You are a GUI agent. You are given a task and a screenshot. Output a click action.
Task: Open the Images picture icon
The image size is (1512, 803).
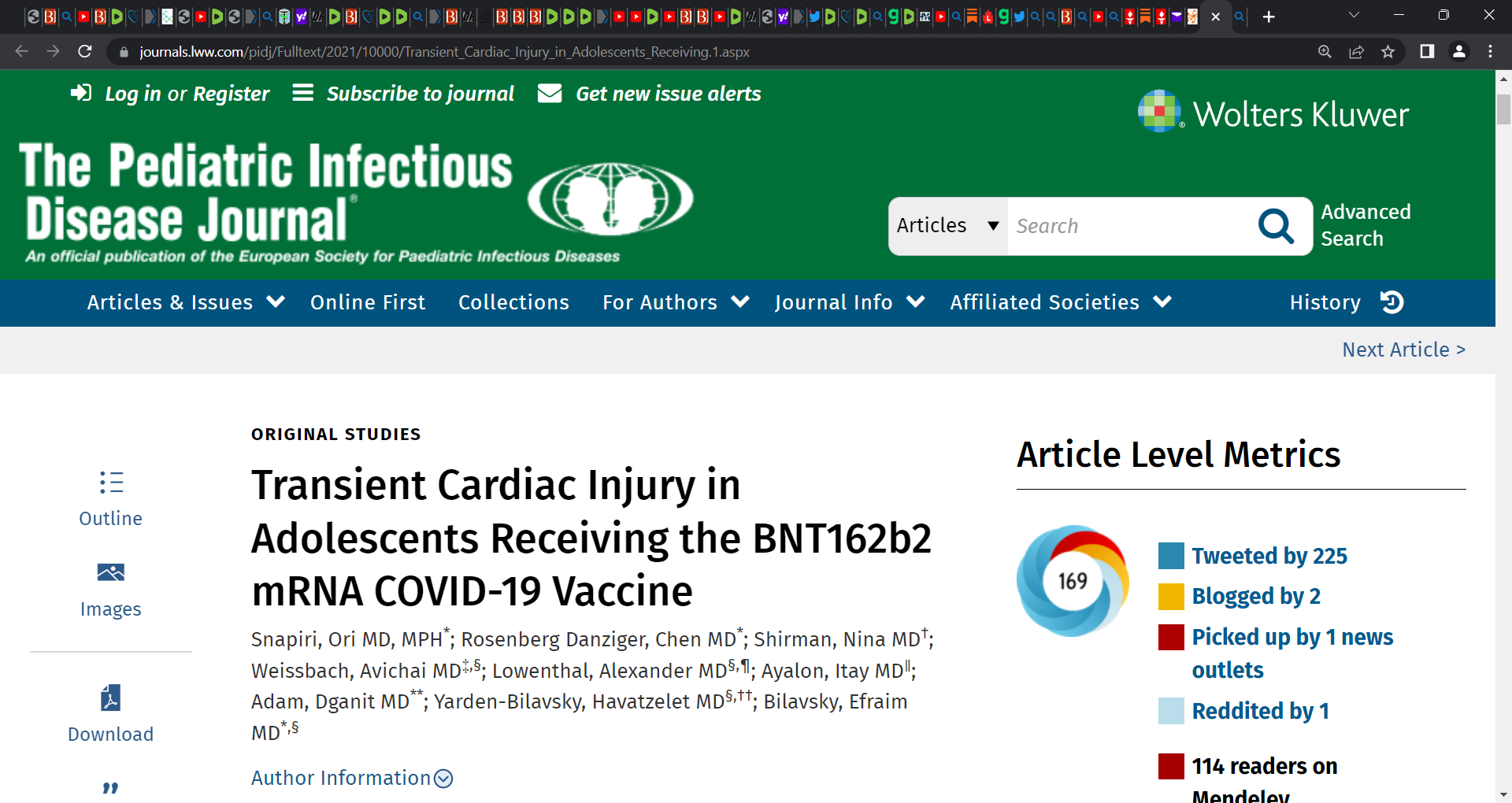pyautogui.click(x=111, y=572)
